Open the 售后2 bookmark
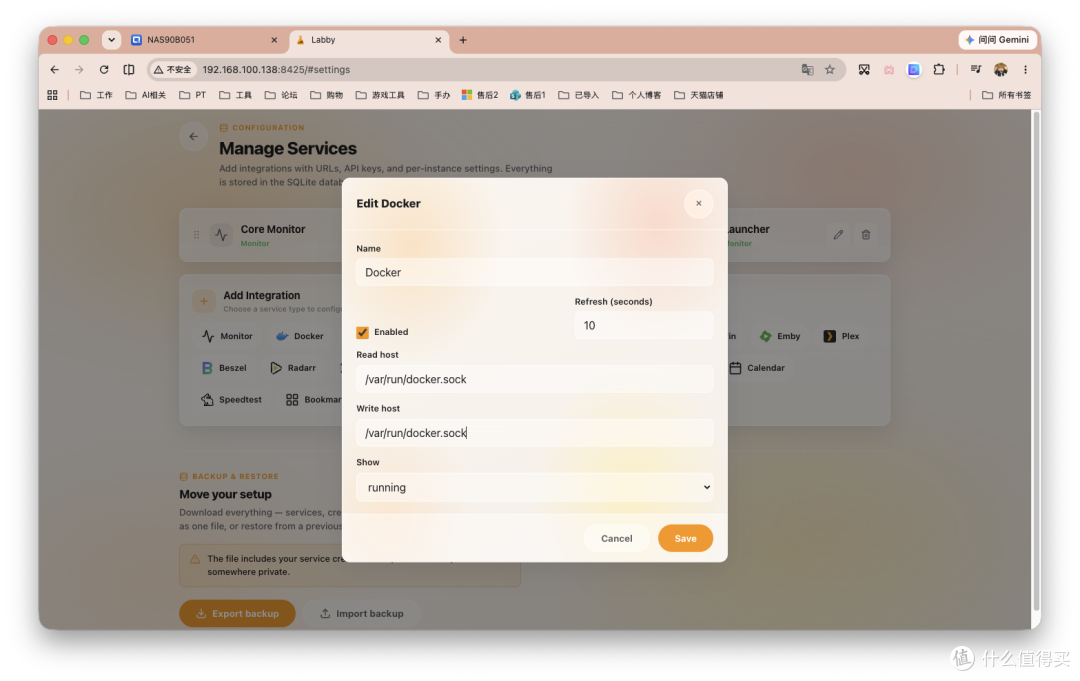 [480, 95]
